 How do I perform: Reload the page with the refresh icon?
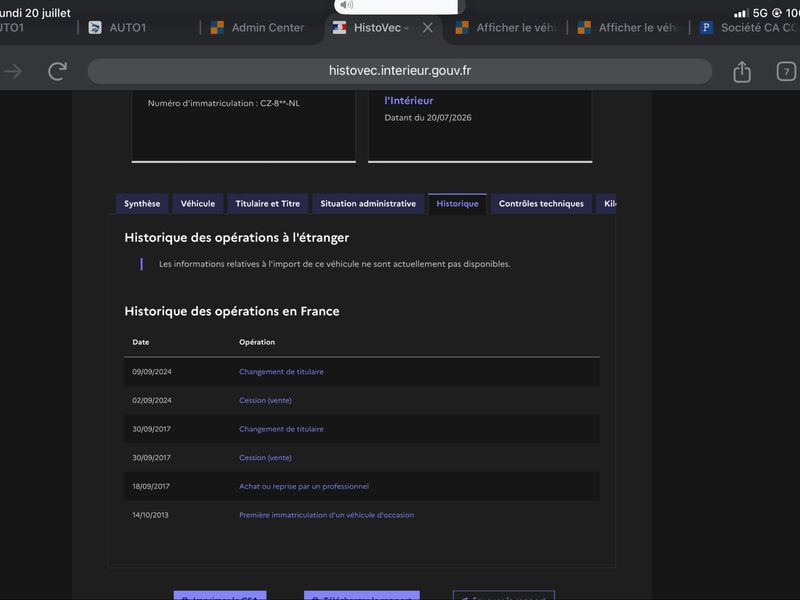[x=57, y=71]
